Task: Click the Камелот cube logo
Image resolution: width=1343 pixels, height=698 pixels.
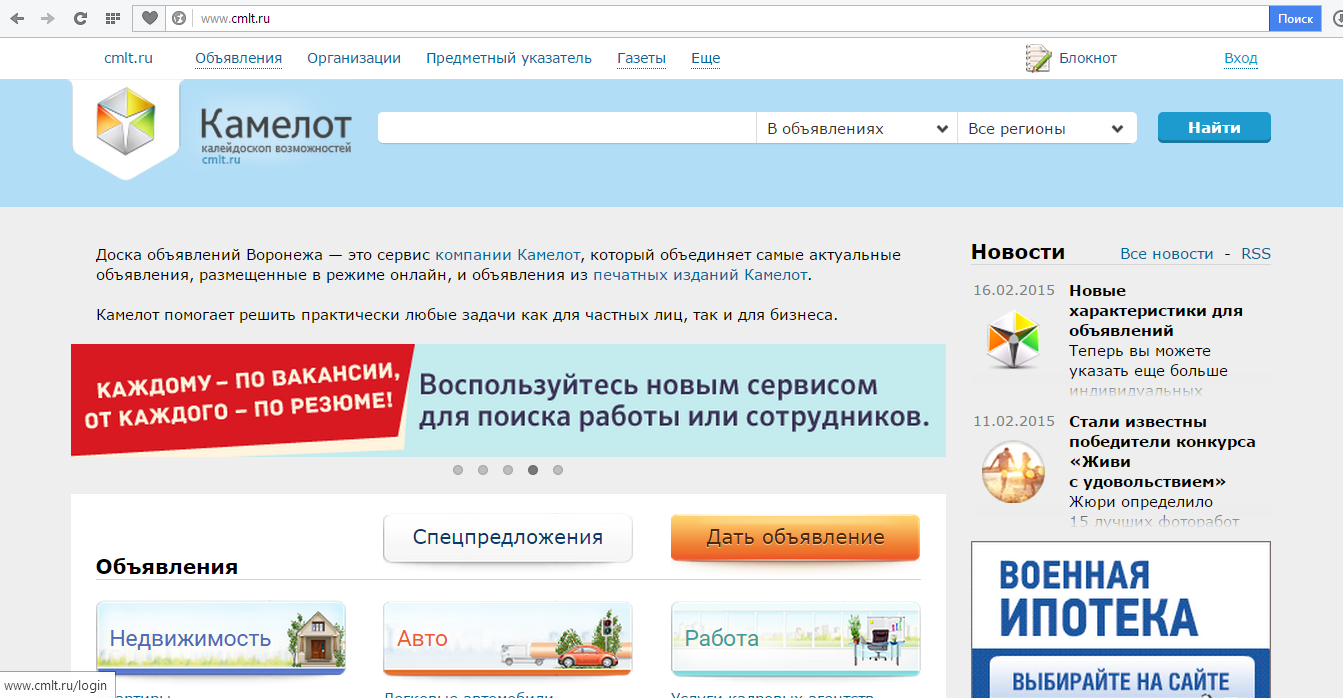Action: [x=126, y=123]
